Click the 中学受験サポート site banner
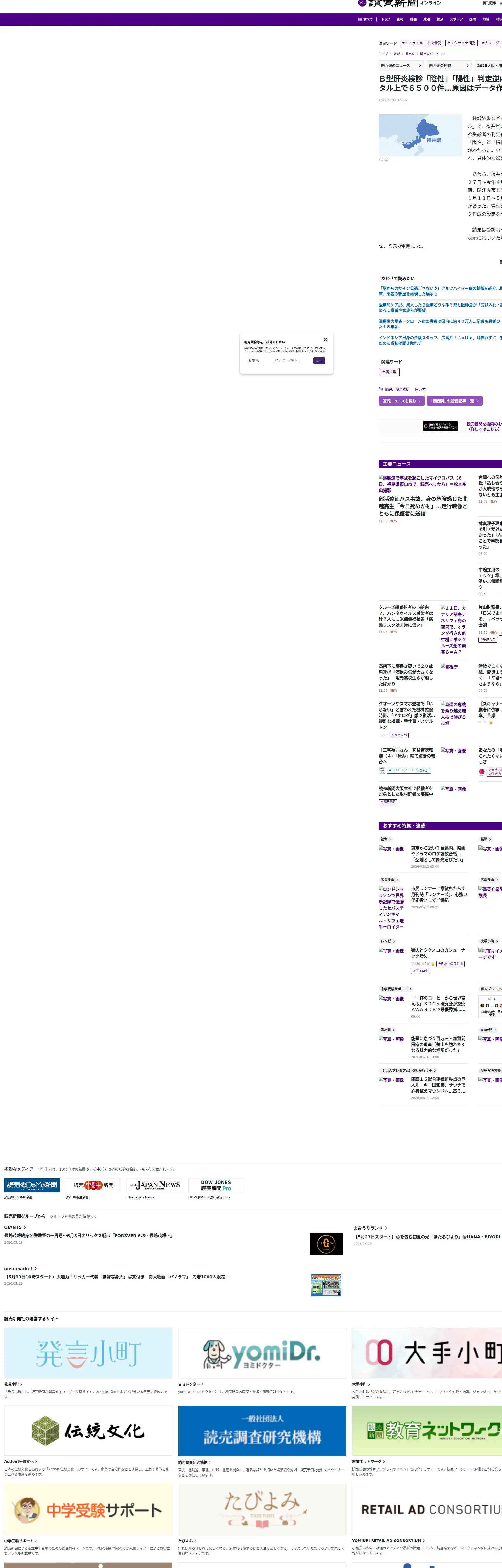The height and width of the screenshot is (1568, 502). point(88,1509)
